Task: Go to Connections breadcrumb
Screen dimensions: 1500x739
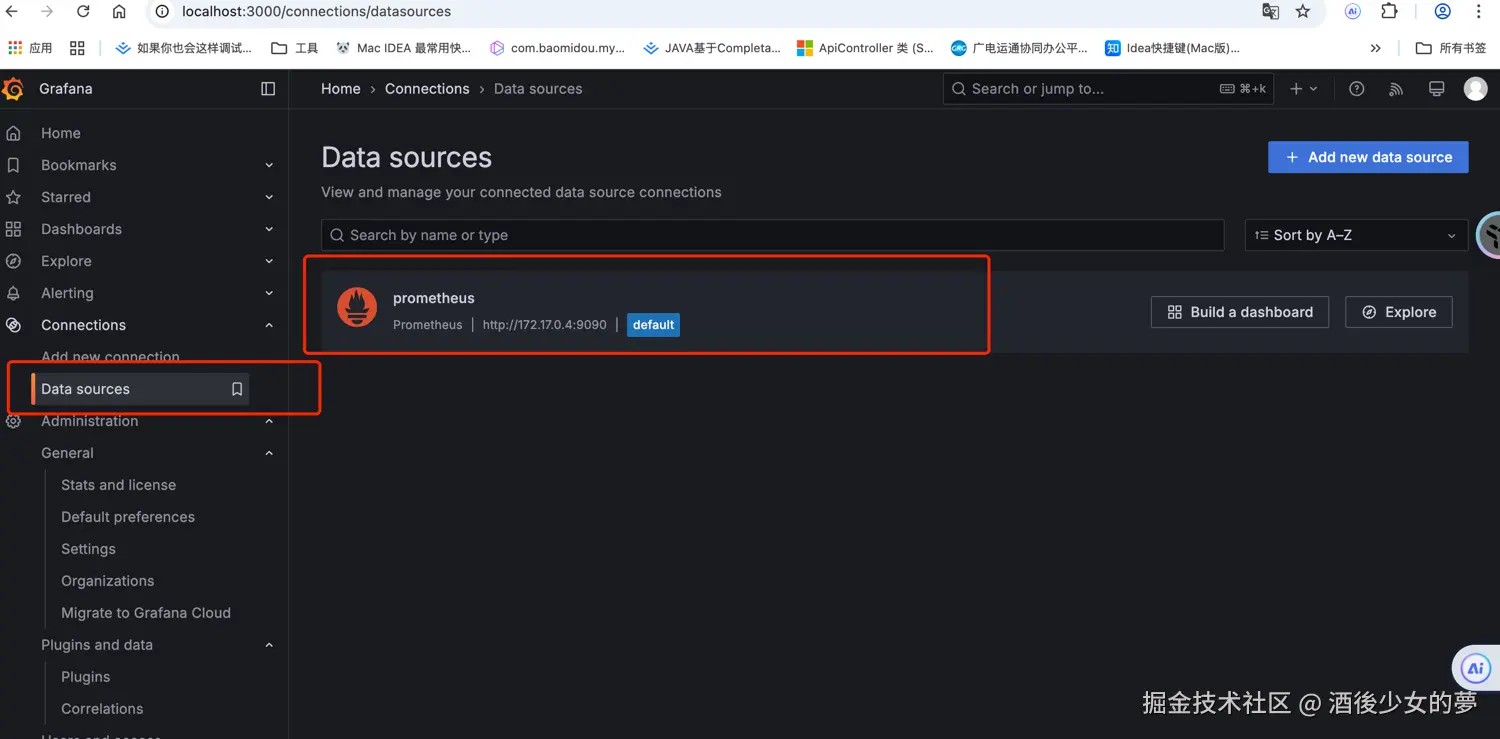Action: pos(427,89)
